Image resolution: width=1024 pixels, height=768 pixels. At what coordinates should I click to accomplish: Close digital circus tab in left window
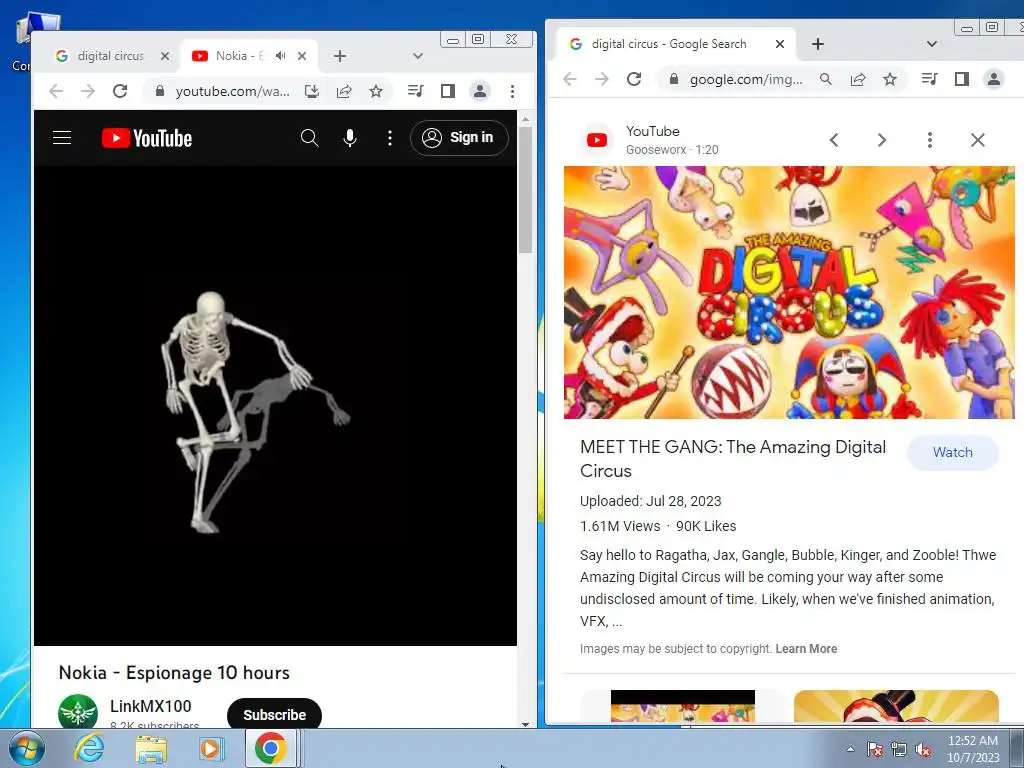pos(165,56)
